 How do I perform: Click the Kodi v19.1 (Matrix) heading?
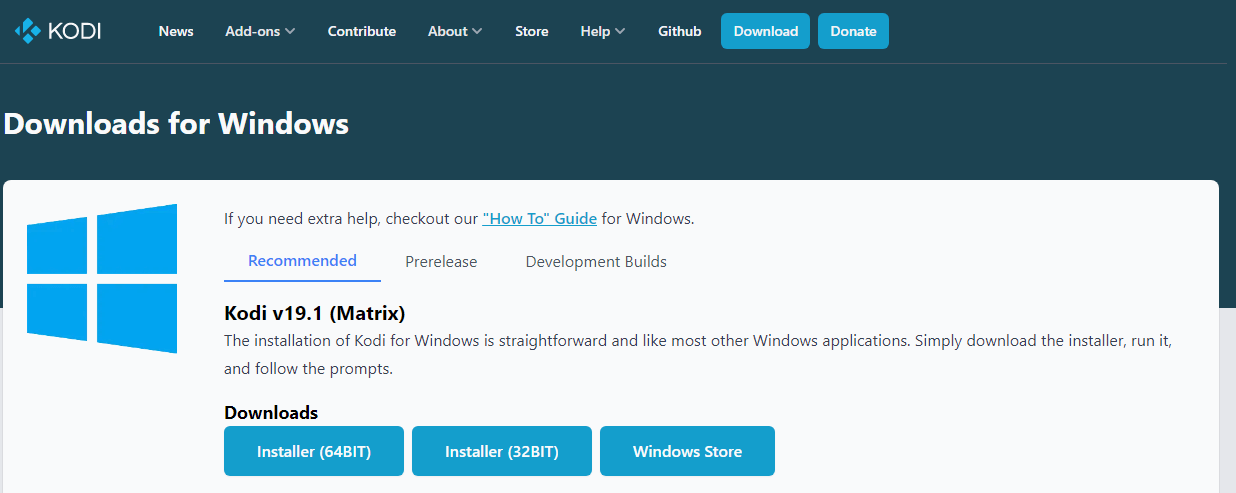point(315,313)
